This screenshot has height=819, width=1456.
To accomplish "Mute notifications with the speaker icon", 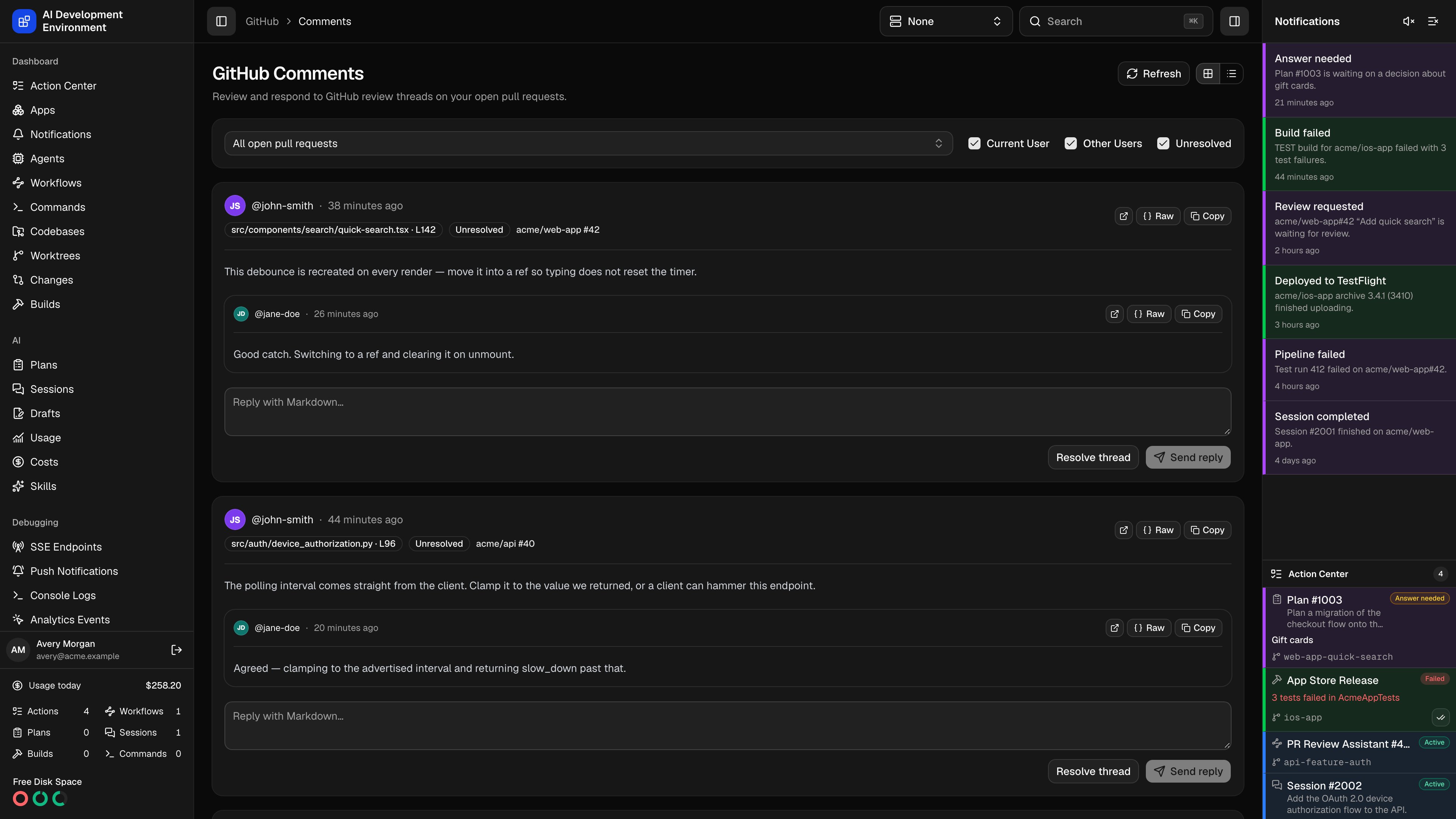I will pos(1409,22).
